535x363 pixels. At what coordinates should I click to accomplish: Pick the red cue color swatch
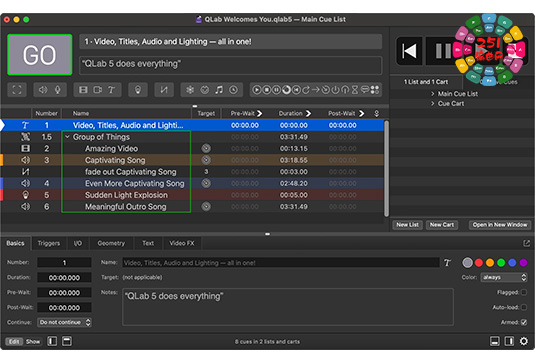479,263
